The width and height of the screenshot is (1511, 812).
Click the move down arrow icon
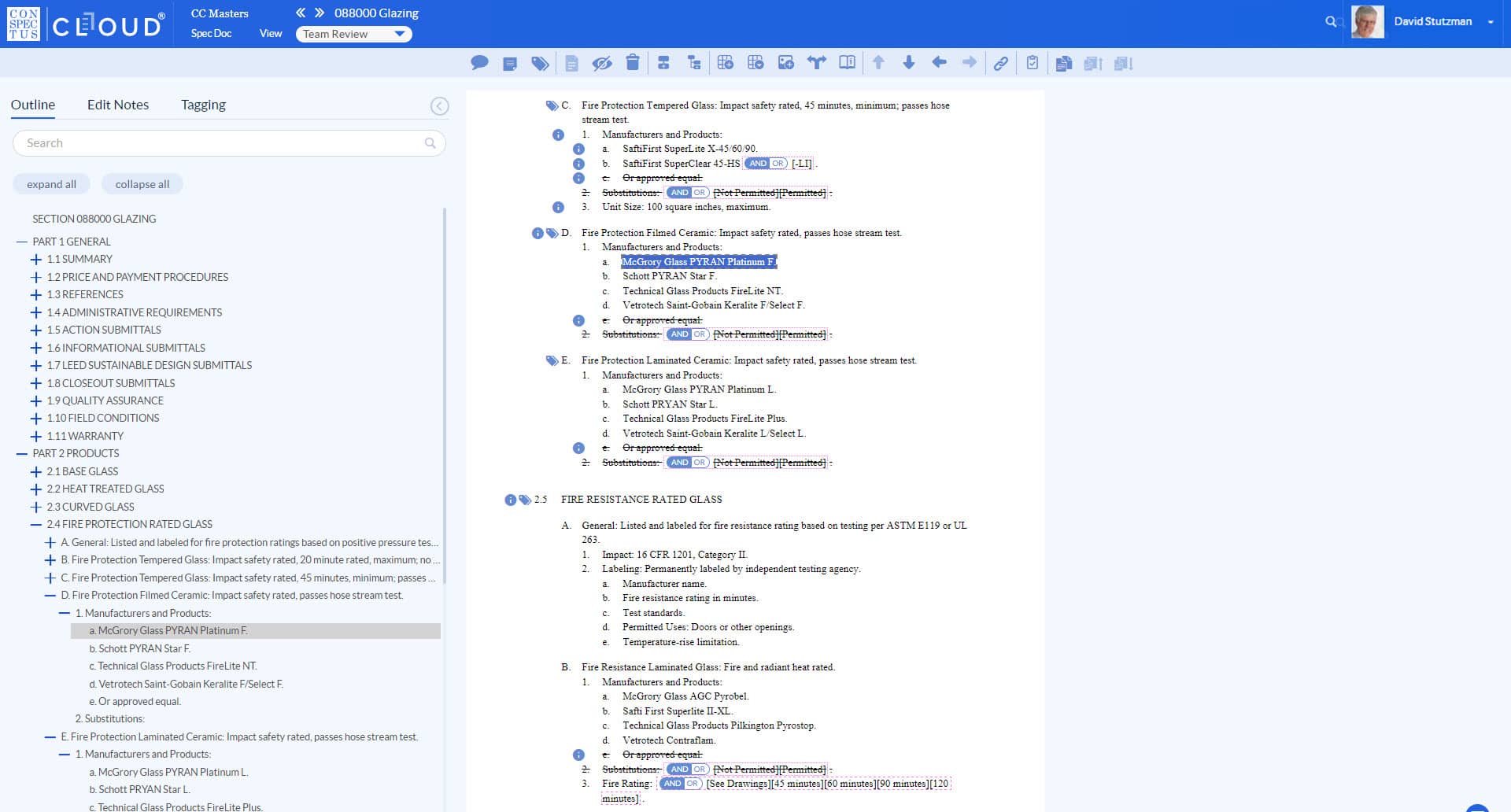(909, 63)
